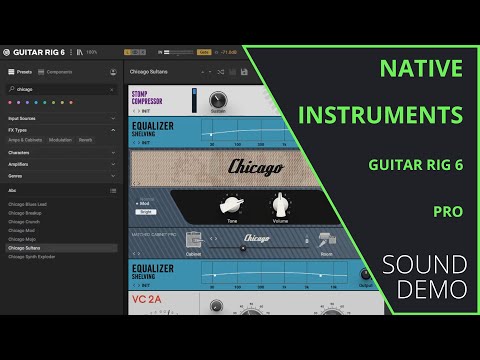Click the greyed save-as icon in rack header
The width and height of the screenshot is (480, 360).
(x=233, y=72)
